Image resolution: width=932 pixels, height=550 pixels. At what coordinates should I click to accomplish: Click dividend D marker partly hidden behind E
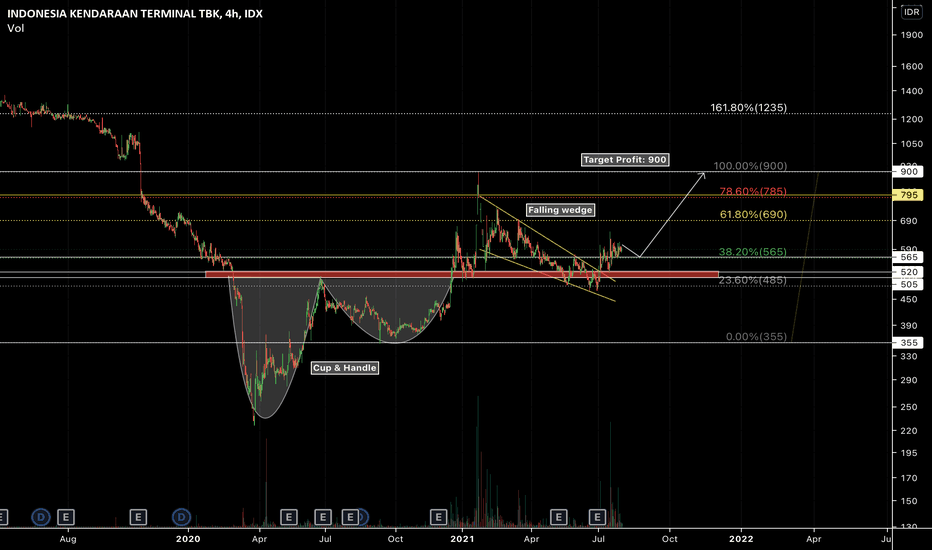(363, 517)
